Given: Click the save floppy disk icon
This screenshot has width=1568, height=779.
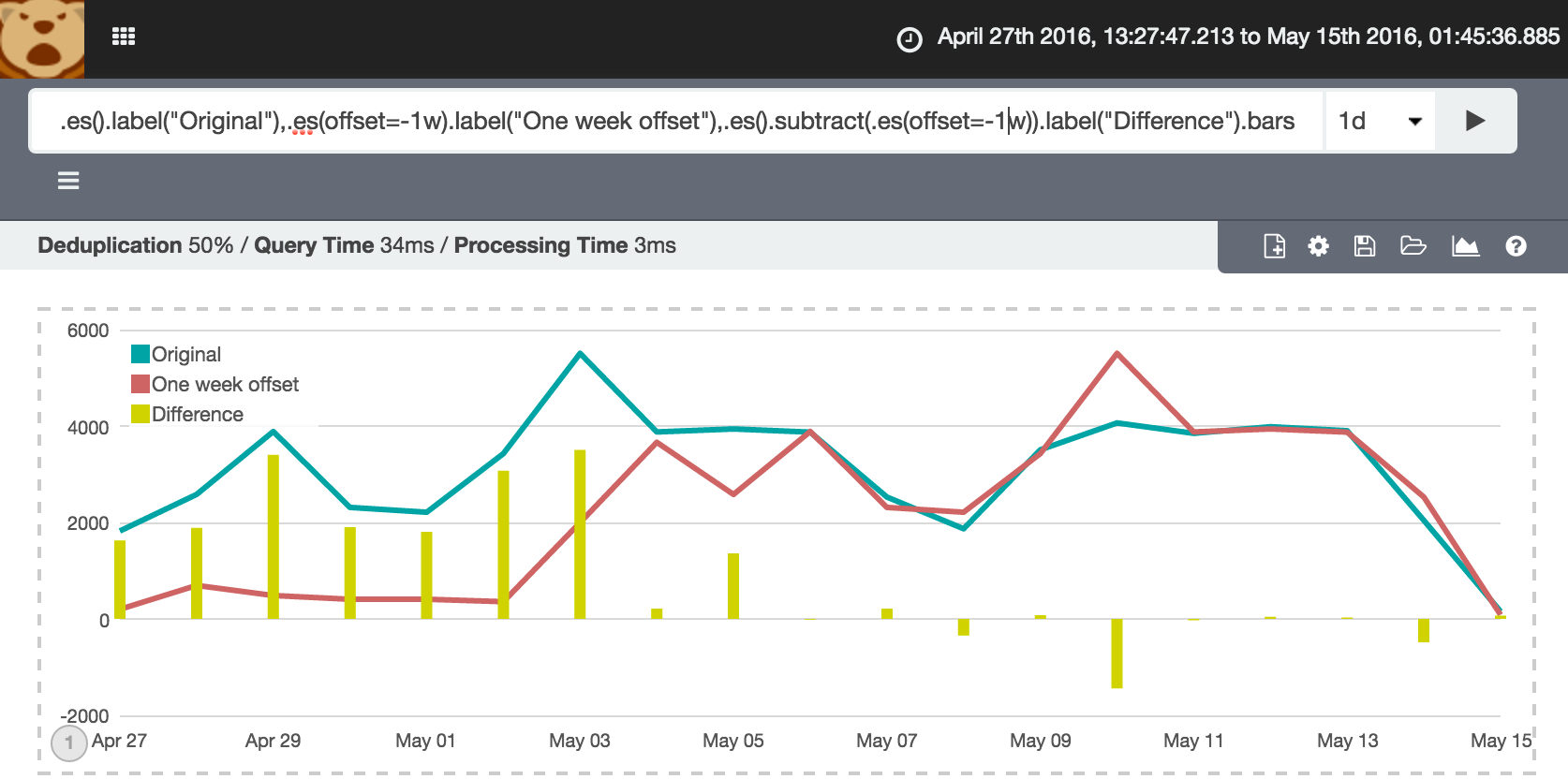Looking at the screenshot, I should click(1365, 246).
